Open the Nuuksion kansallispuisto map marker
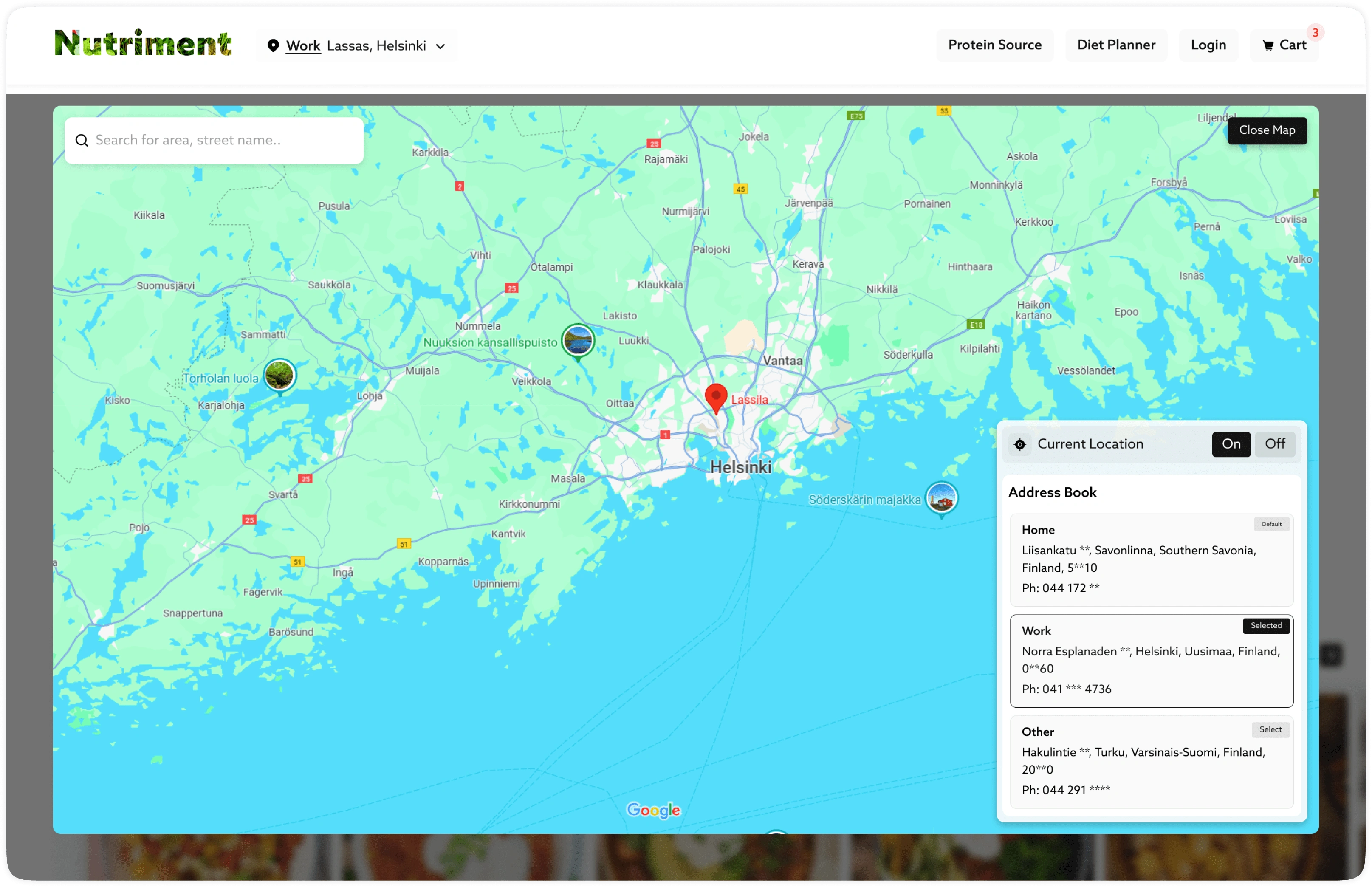The image size is (1372, 887). tap(578, 342)
